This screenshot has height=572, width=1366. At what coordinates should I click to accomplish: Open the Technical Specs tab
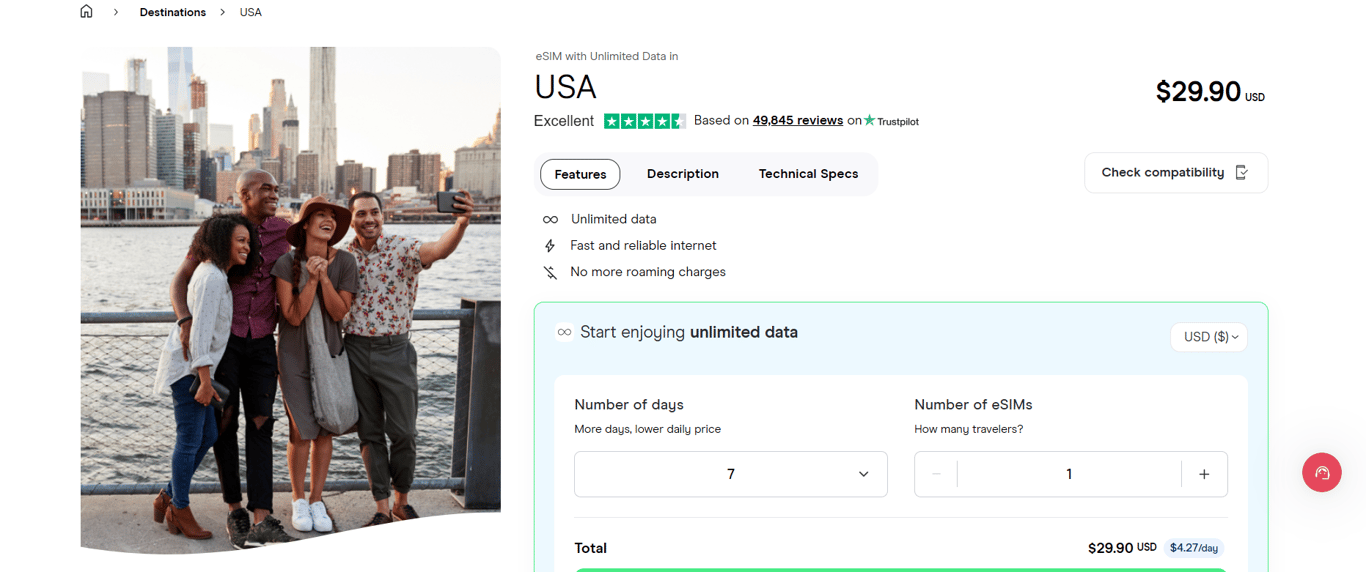808,174
